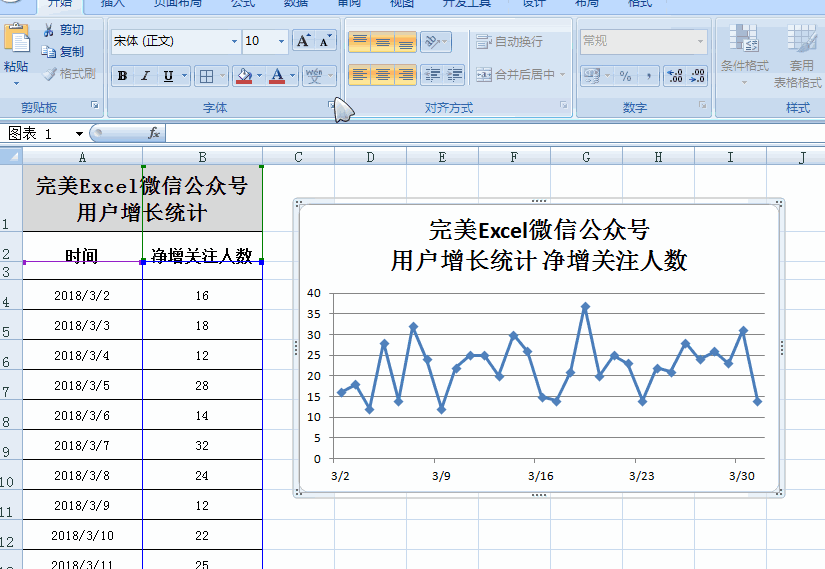The width and height of the screenshot is (825, 569).
Task: Apply percent style
Action: 625,76
